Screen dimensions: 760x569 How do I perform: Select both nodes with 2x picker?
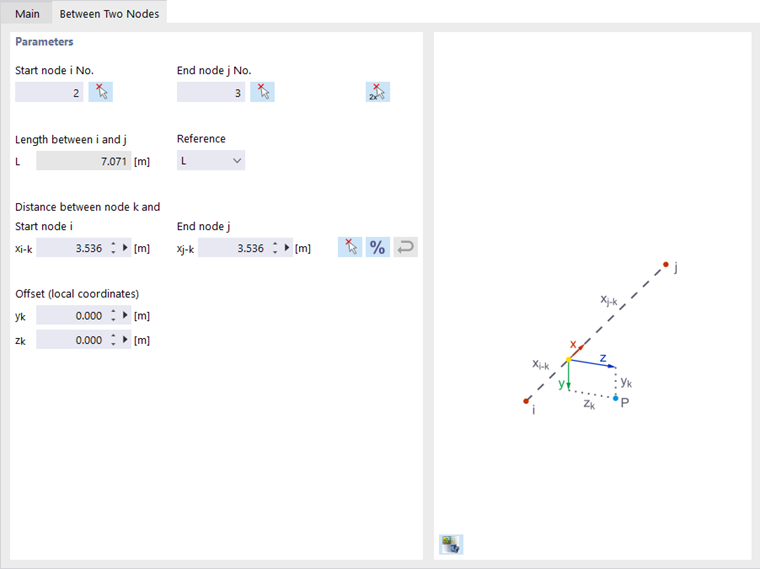point(378,92)
